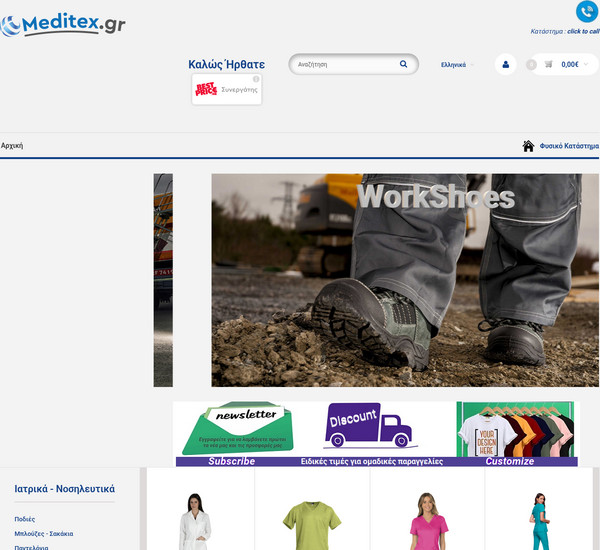600x550 pixels.
Task: Open the Παντελόνια category link
Action: [x=31, y=547]
